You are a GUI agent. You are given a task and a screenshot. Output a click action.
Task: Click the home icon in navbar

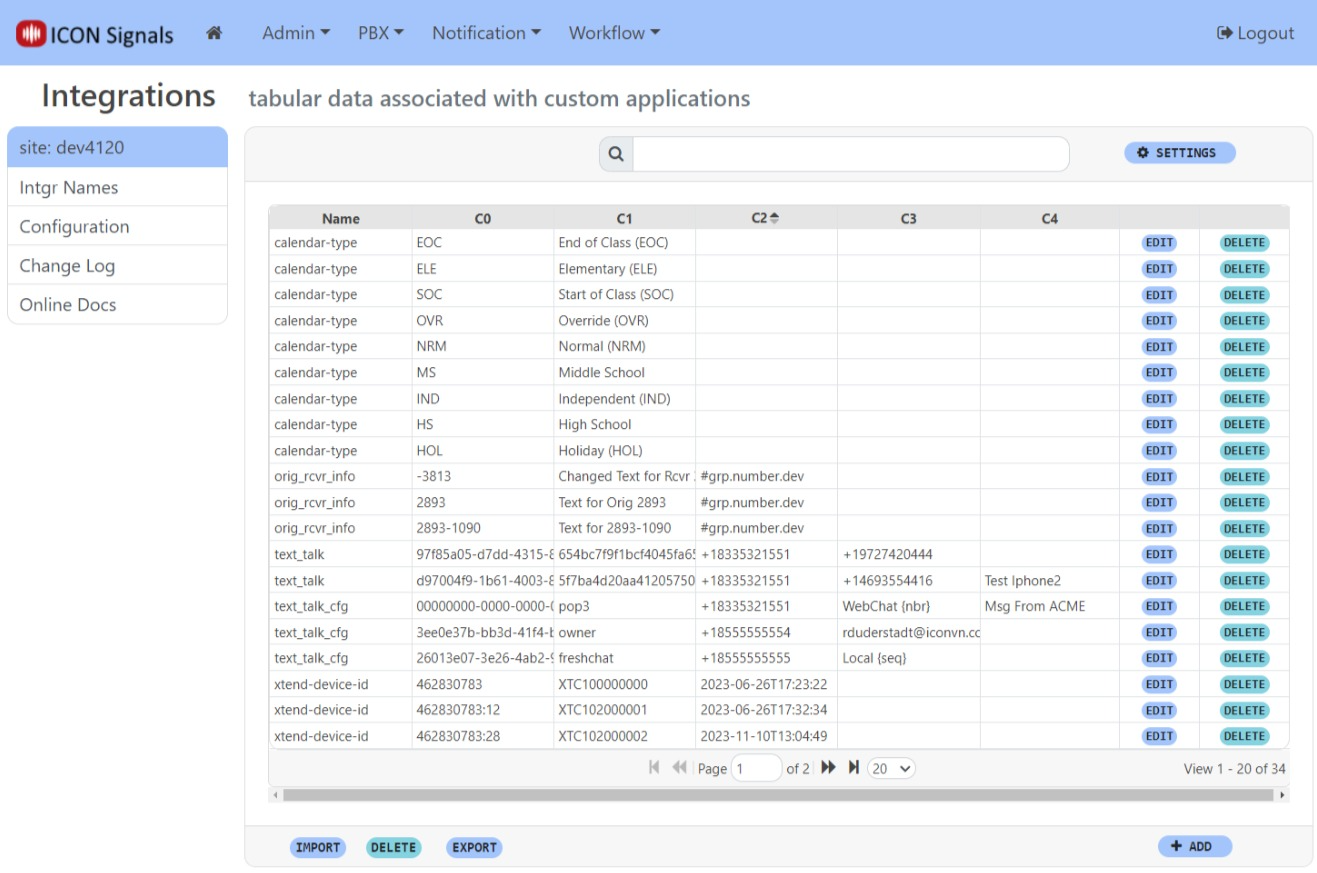[x=213, y=33]
